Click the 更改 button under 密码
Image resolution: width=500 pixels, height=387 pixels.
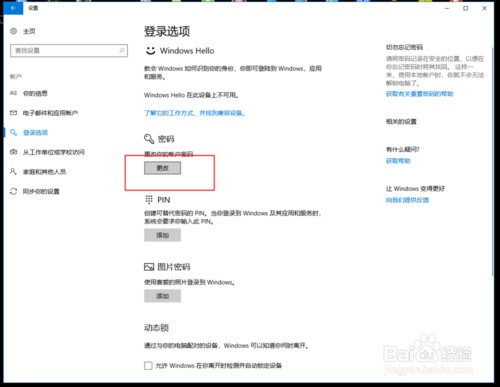click(x=162, y=168)
